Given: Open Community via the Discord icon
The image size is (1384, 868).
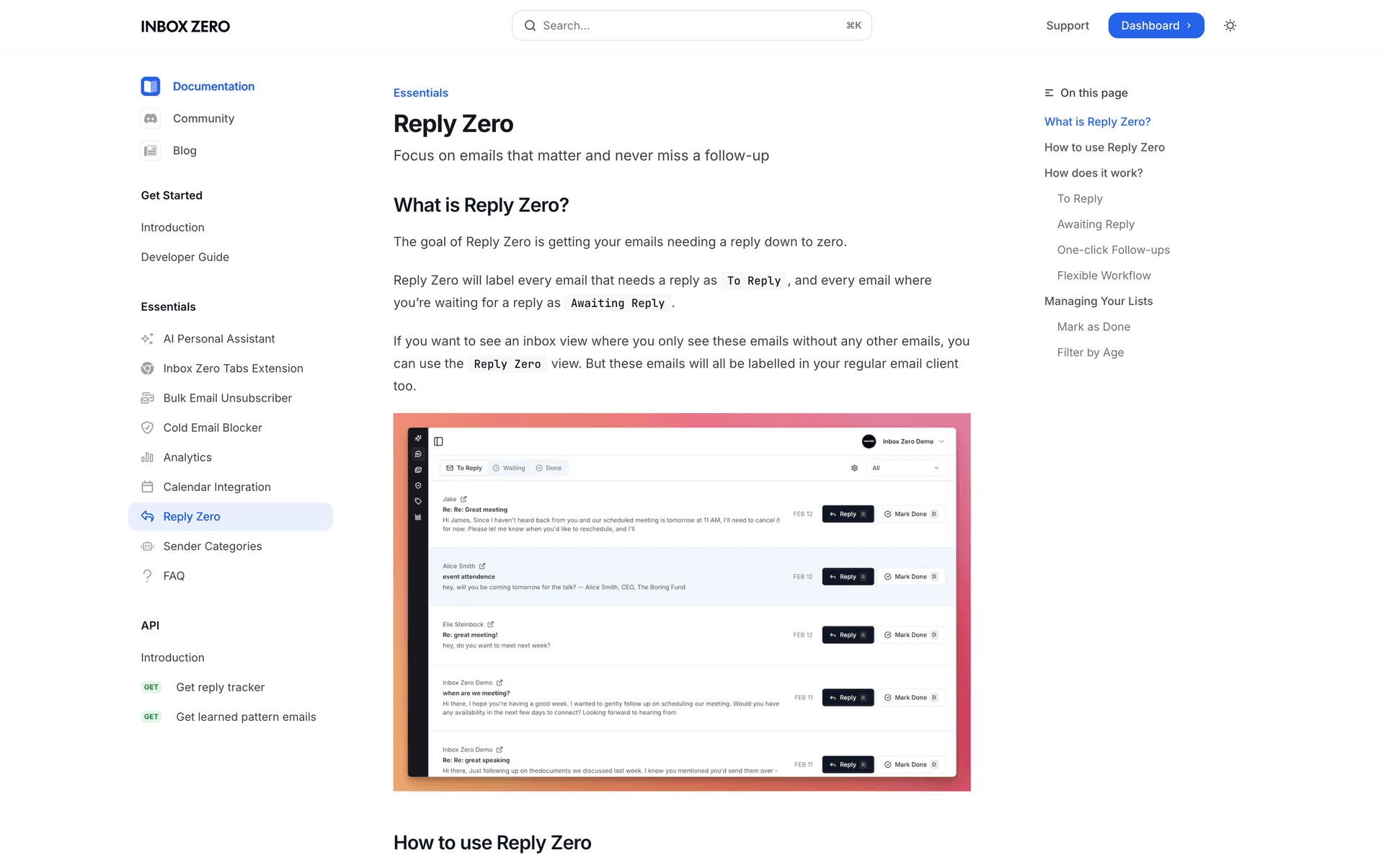Looking at the screenshot, I should coord(151,118).
